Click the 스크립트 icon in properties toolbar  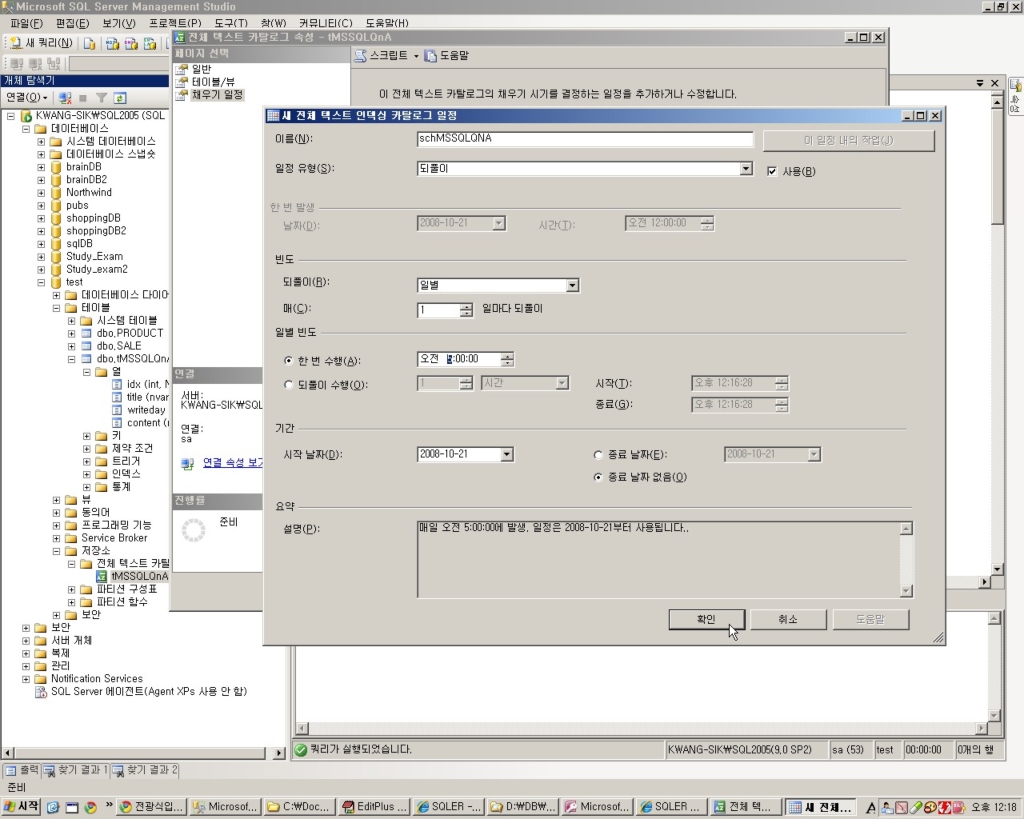coord(360,56)
